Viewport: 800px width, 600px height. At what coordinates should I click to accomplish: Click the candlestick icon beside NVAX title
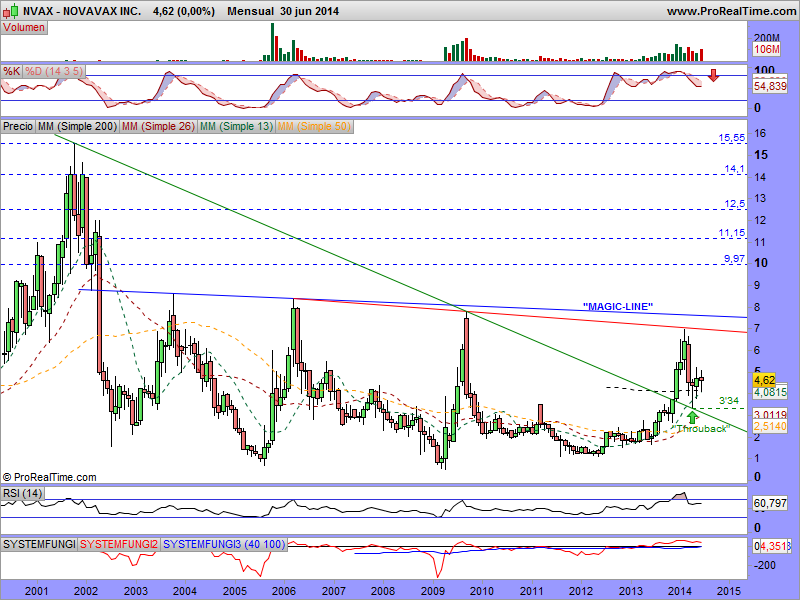tap(12, 11)
